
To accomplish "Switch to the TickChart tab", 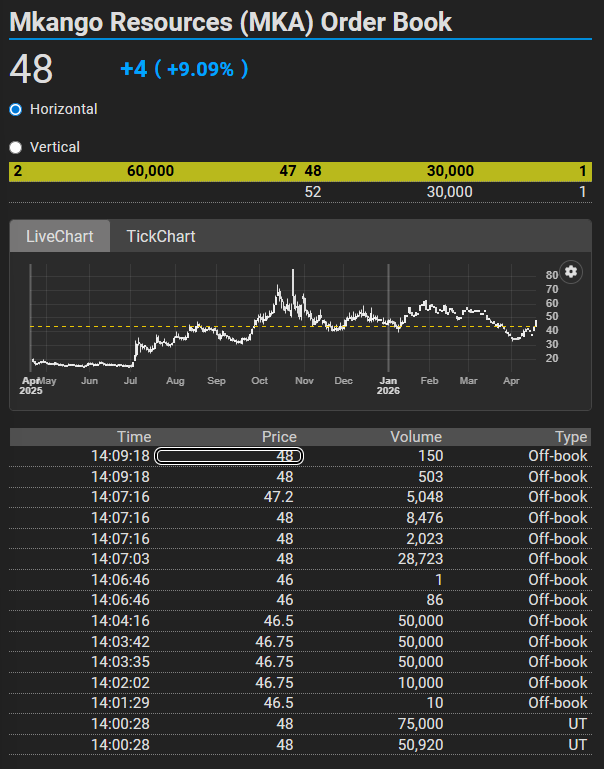I will 161,236.
